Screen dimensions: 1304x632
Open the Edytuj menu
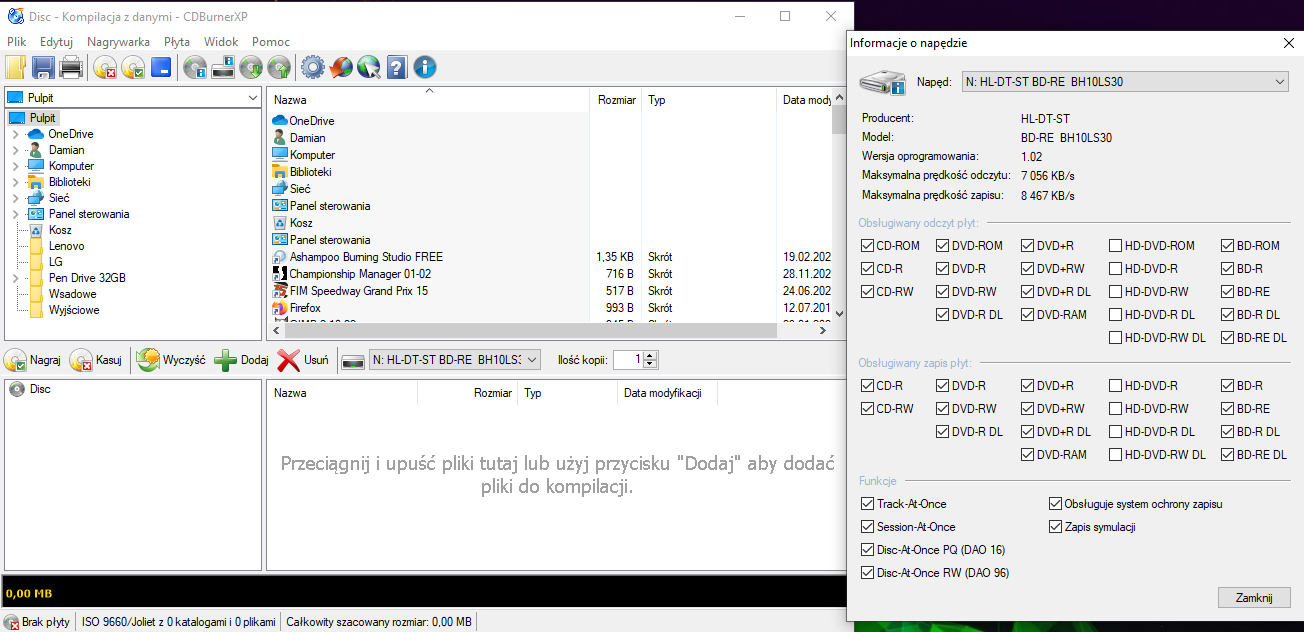tap(56, 42)
